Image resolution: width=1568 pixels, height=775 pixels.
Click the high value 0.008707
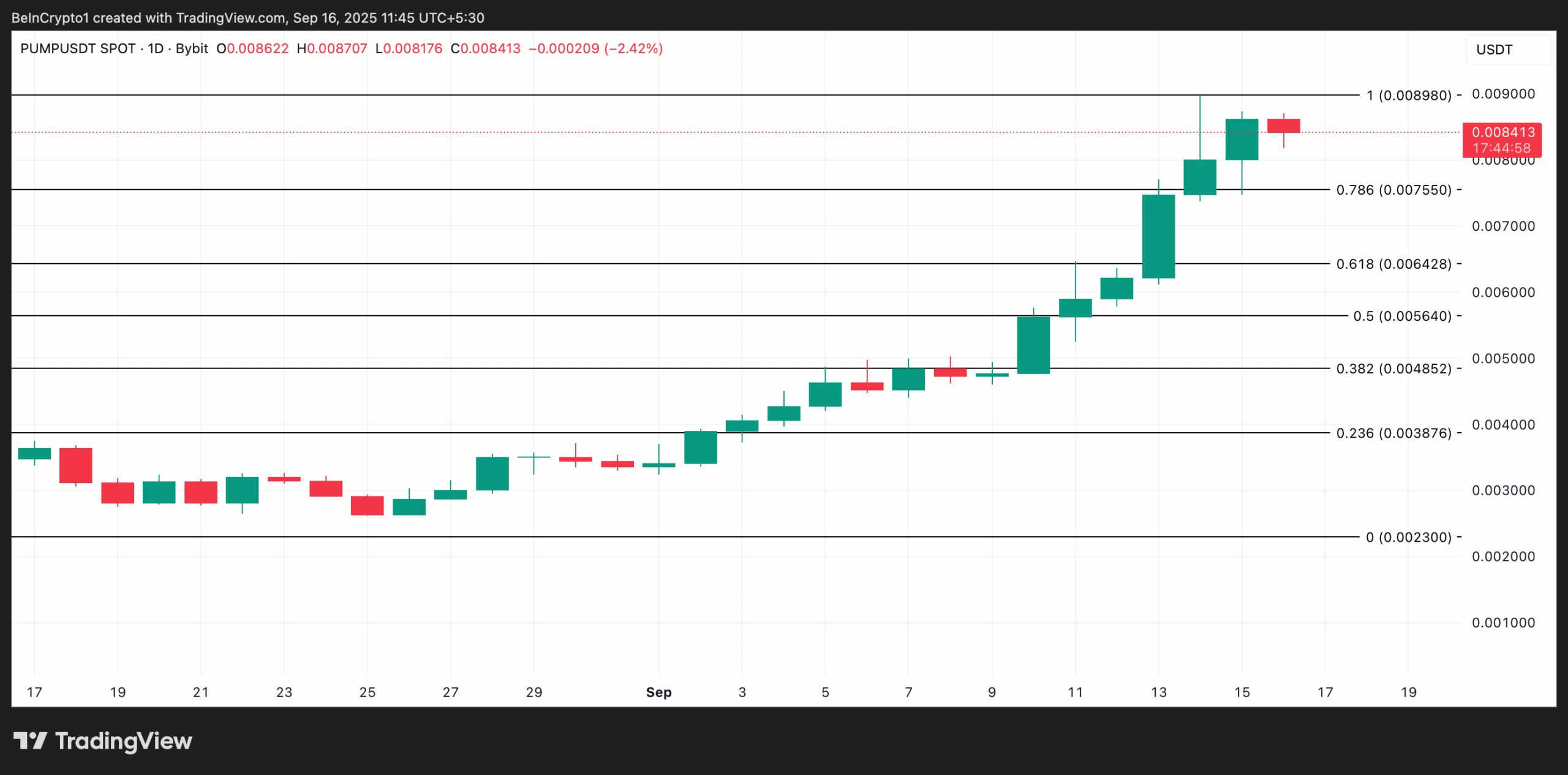[337, 48]
